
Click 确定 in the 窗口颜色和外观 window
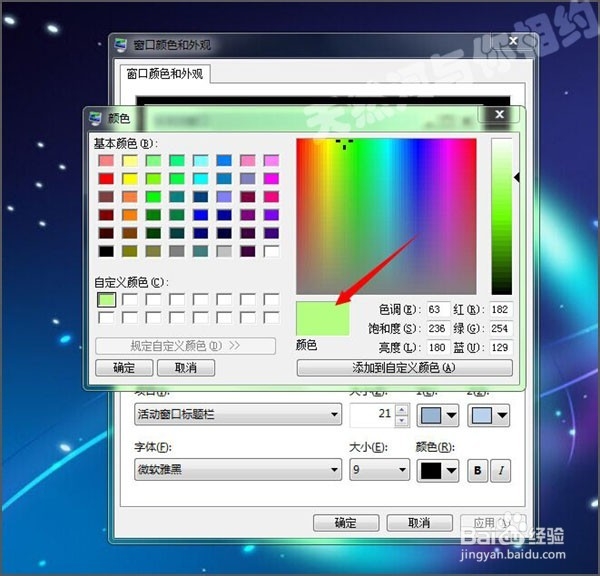click(x=346, y=522)
